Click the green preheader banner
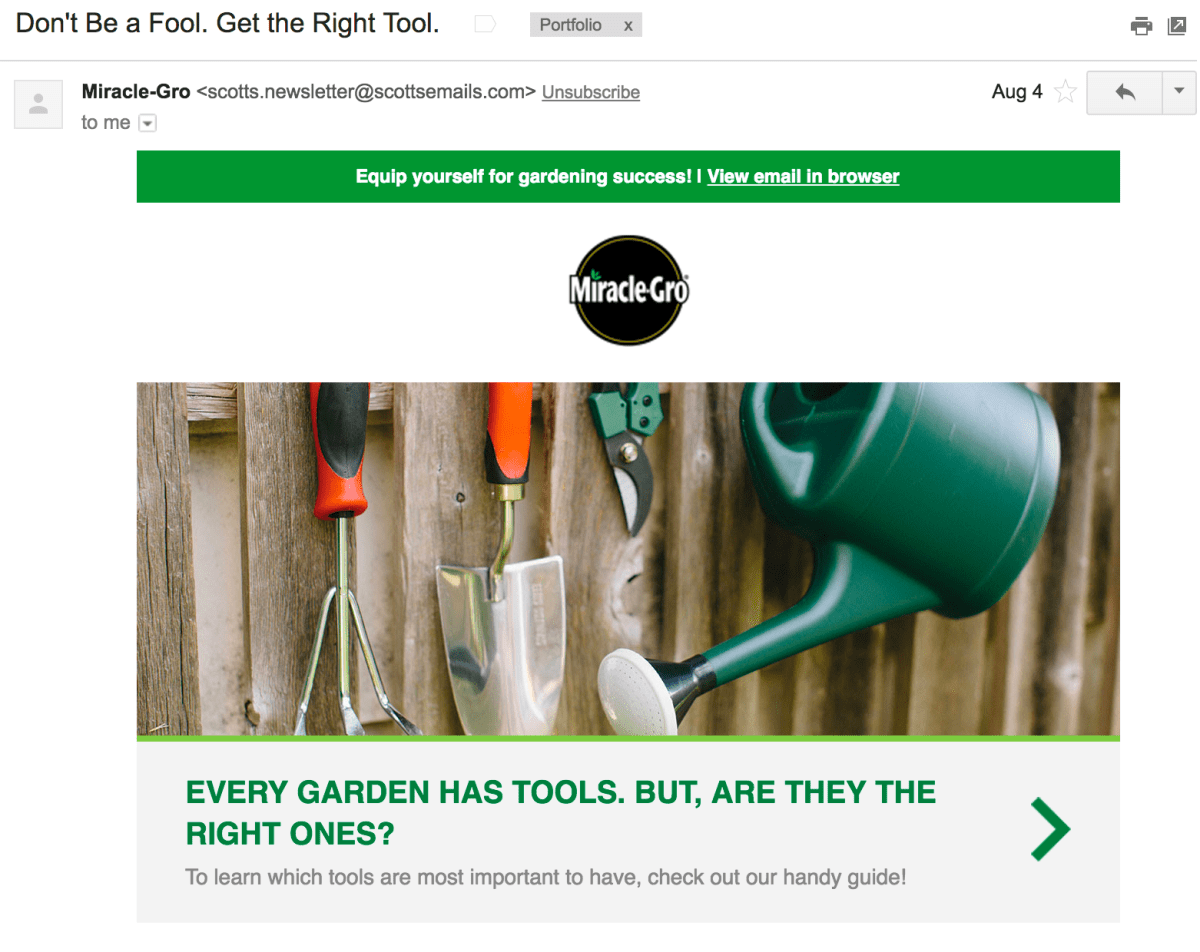 [x=628, y=176]
